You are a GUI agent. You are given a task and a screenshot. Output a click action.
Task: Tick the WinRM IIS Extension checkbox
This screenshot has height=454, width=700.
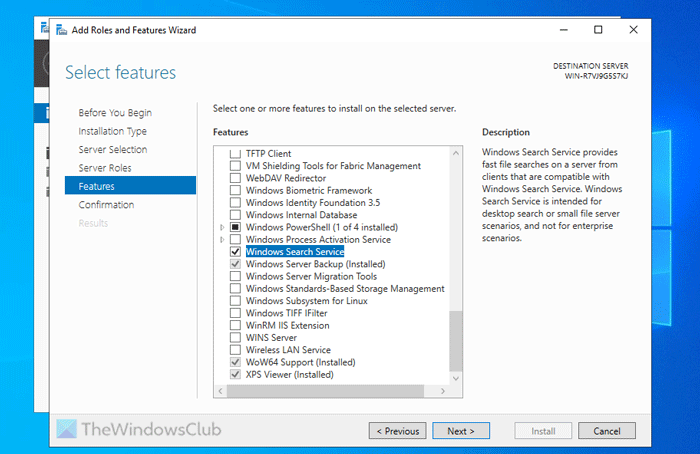point(235,325)
